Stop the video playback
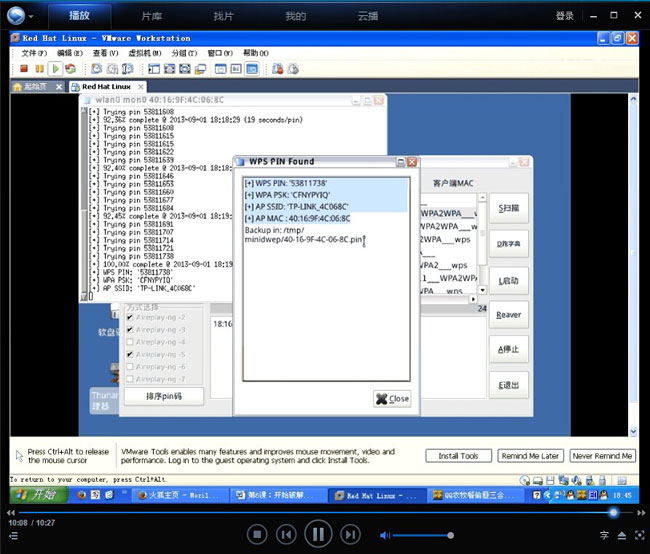 pos(257,535)
